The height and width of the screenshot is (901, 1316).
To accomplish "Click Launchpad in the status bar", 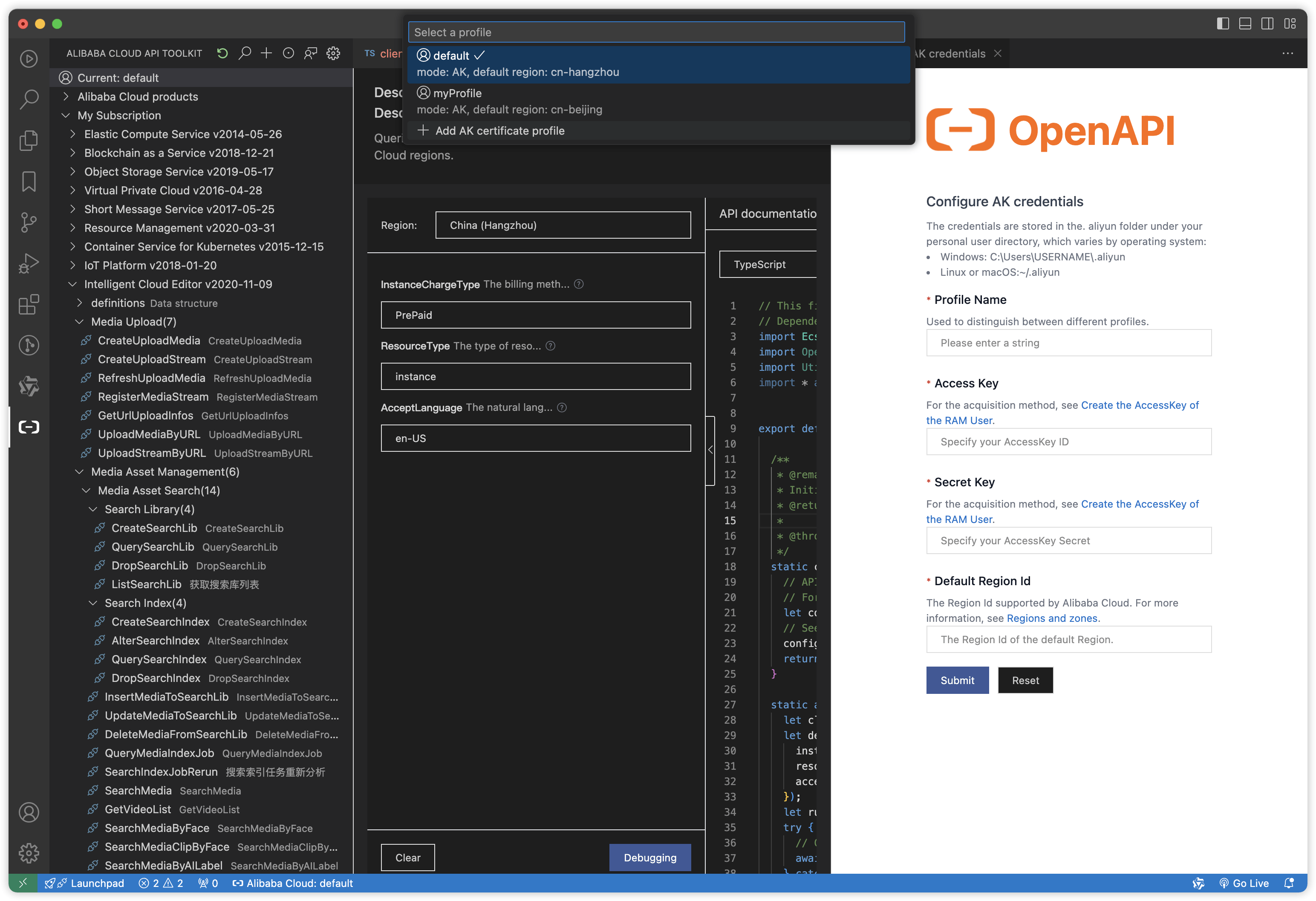I will click(84, 883).
